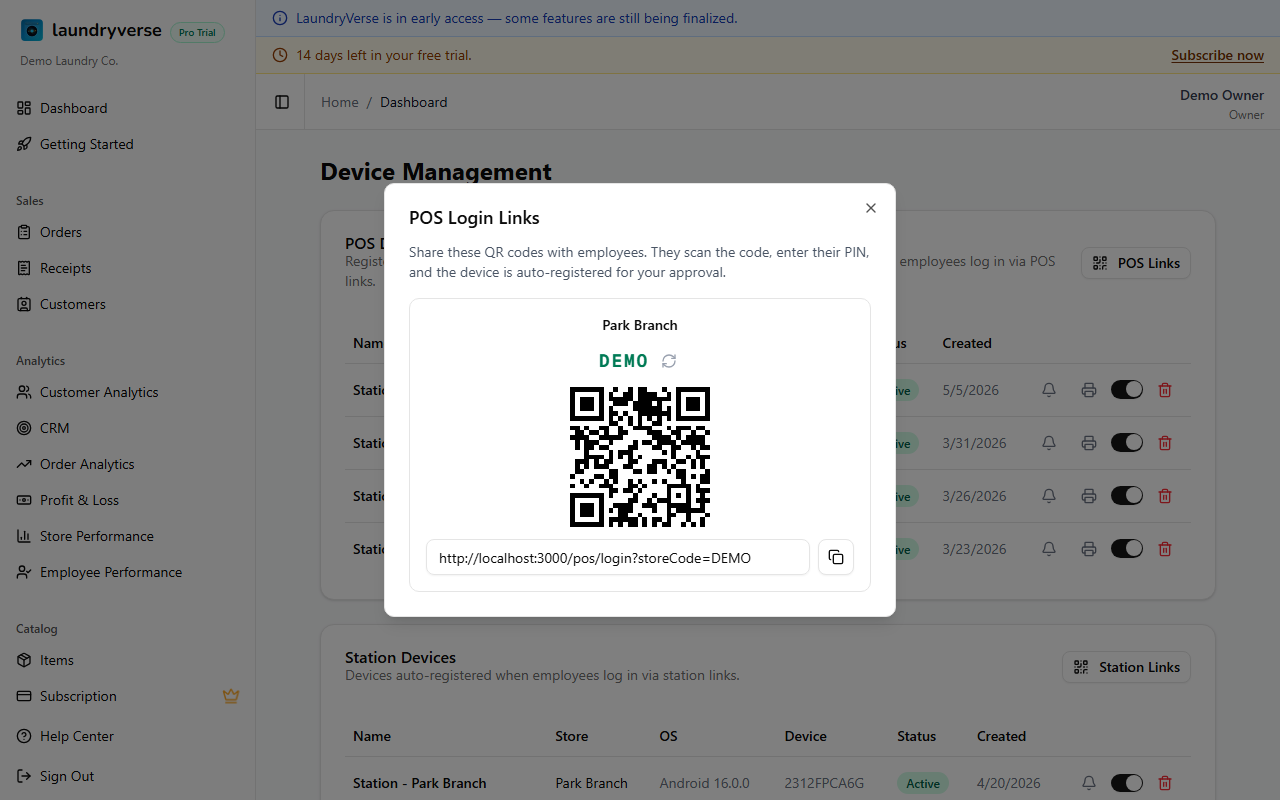This screenshot has height=800, width=1280.
Task: Click the Station Links button
Action: 1126,667
